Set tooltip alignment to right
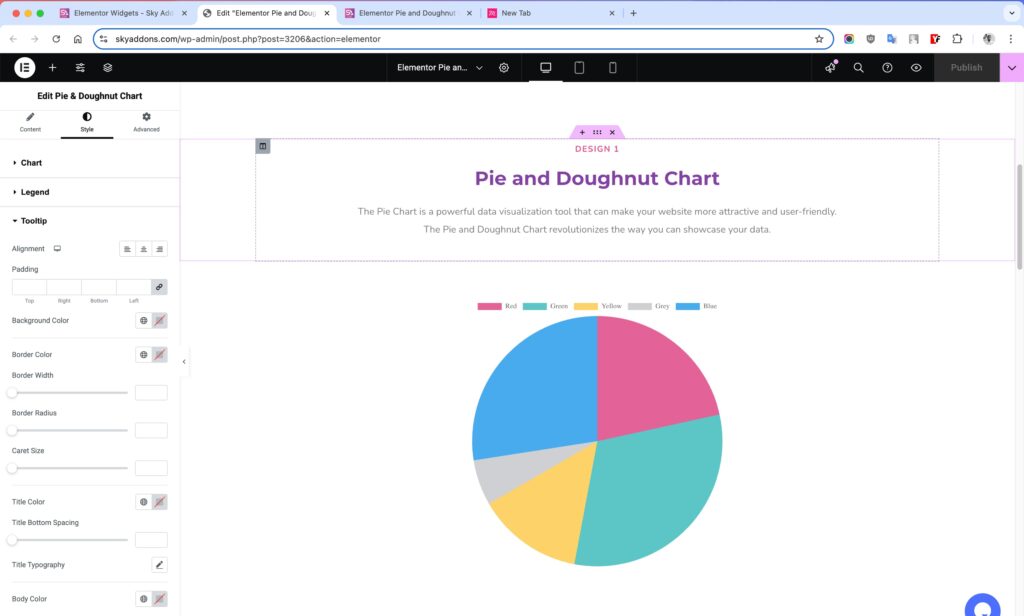Screen dimensions: 1024x616 click(159, 249)
